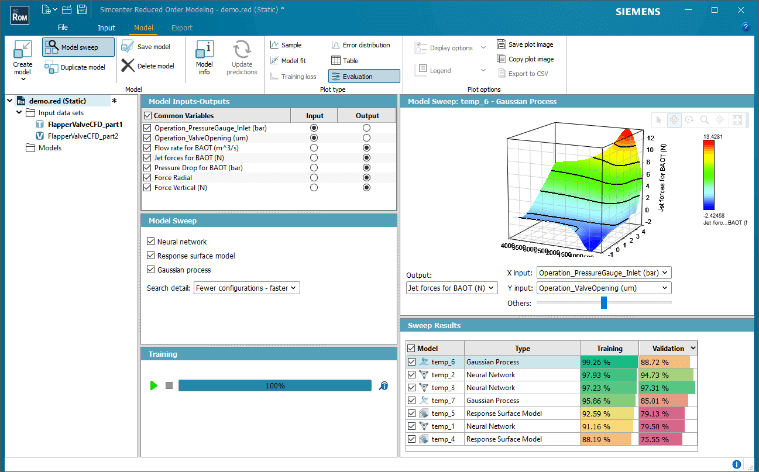Open Search detail dropdown
The width and height of the screenshot is (759, 472).
[x=246, y=288]
